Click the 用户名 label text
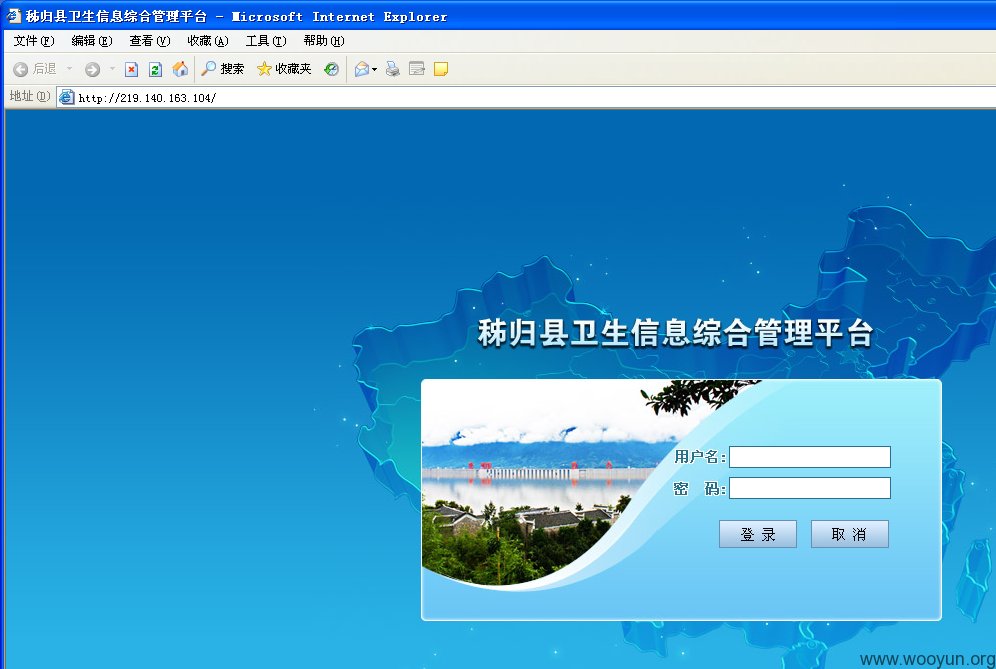The height and width of the screenshot is (669, 996). coord(699,457)
